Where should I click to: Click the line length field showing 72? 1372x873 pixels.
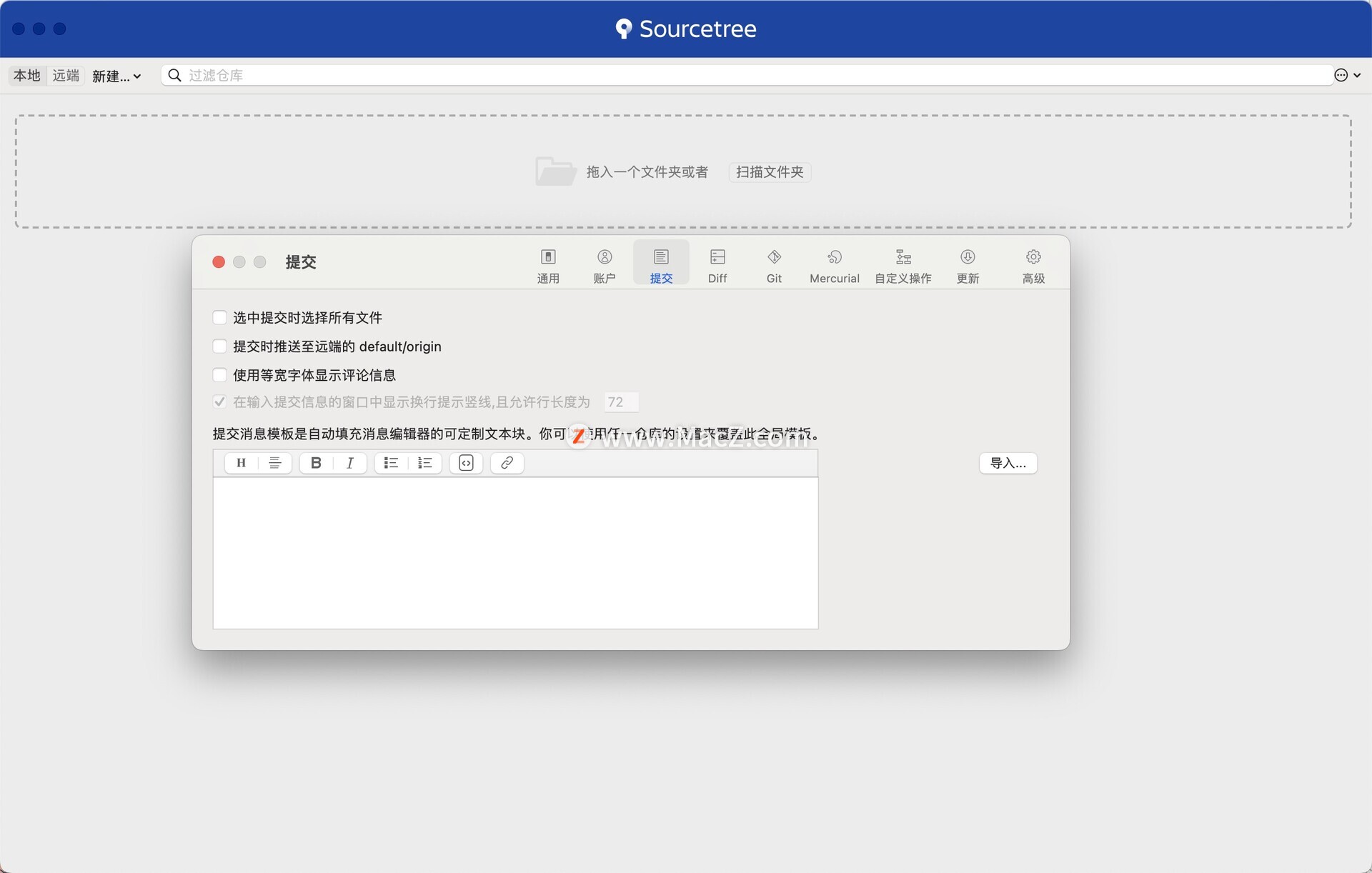(x=621, y=402)
